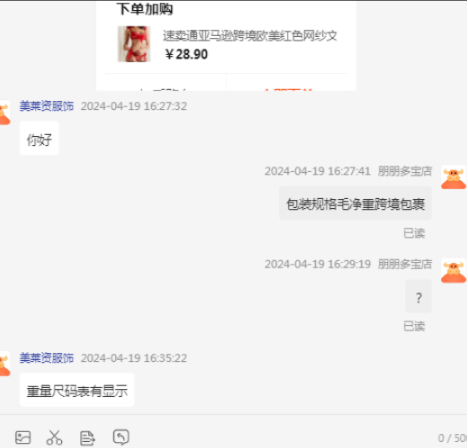
Task: Select the 重量尺码表有显示 message bubble
Action: tap(77, 390)
